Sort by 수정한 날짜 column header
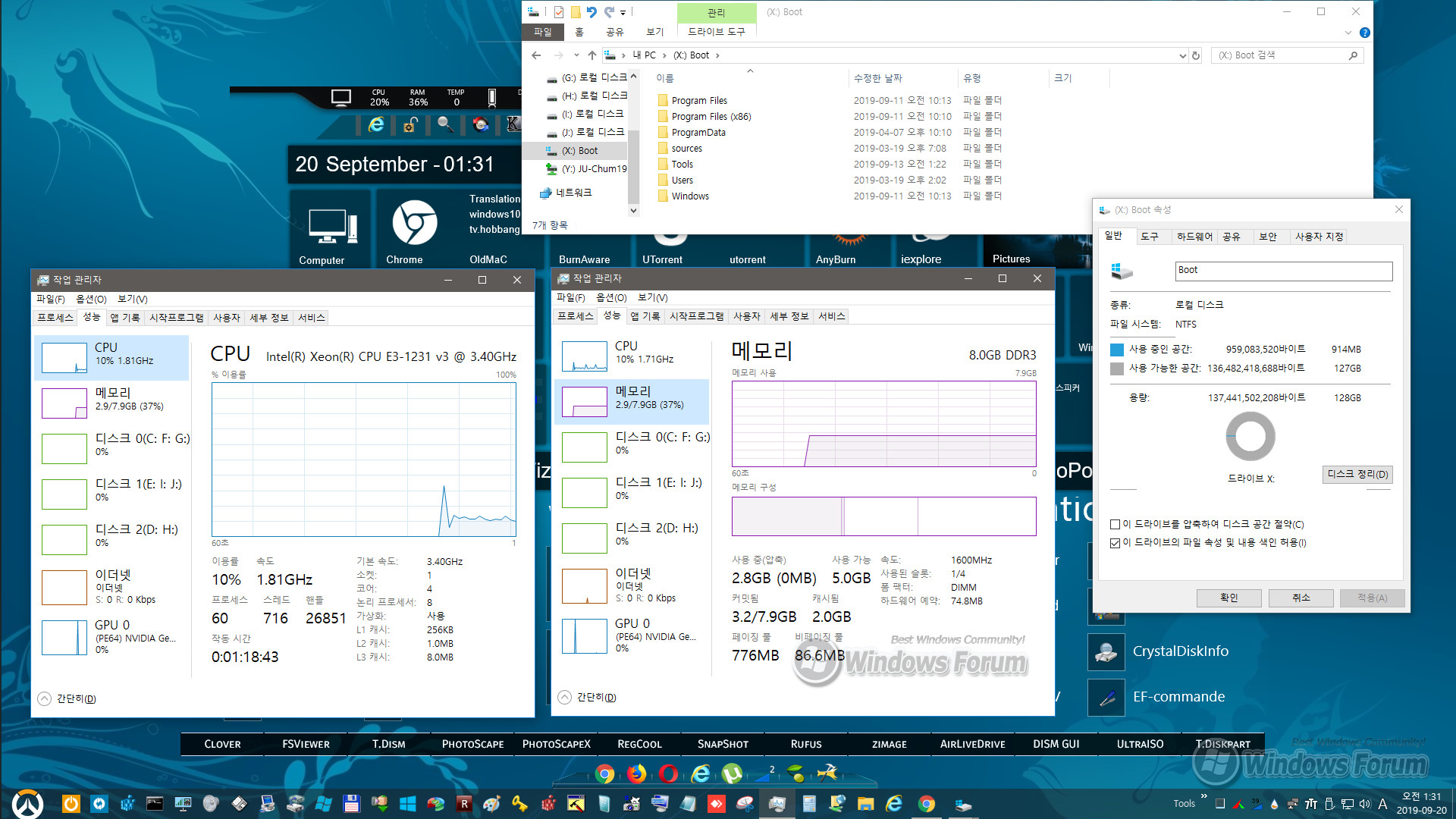 pyautogui.click(x=878, y=78)
